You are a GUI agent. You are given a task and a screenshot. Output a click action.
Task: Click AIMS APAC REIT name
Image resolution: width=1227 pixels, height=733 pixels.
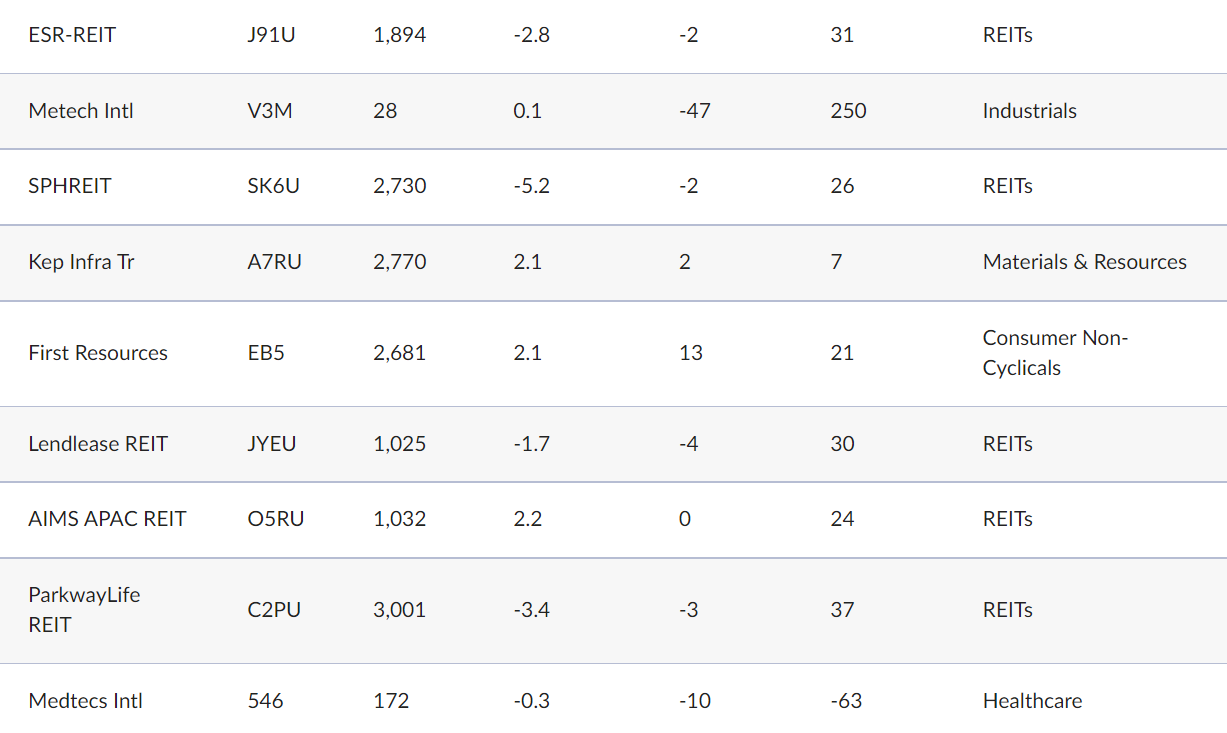tap(107, 519)
